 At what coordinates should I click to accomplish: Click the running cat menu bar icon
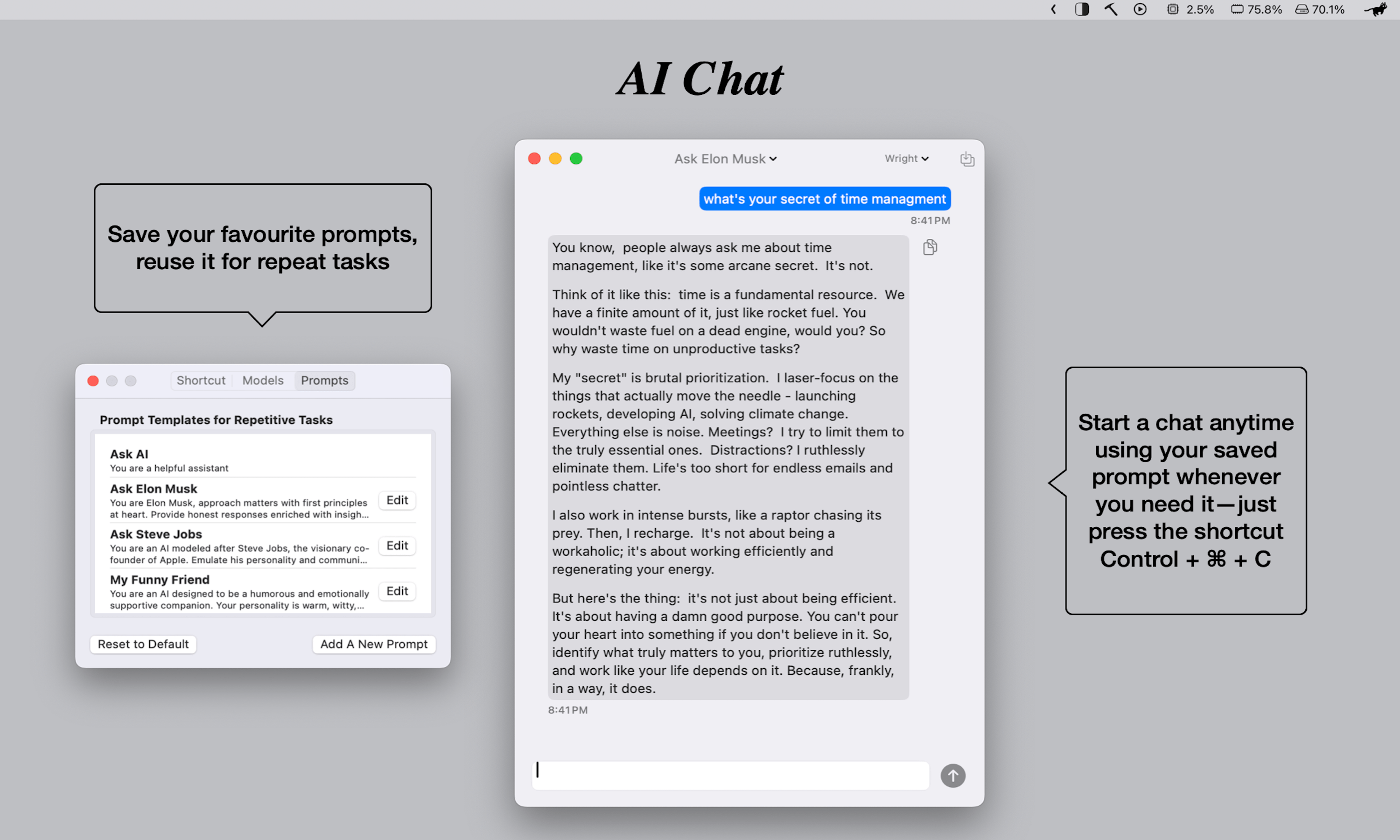click(x=1375, y=10)
